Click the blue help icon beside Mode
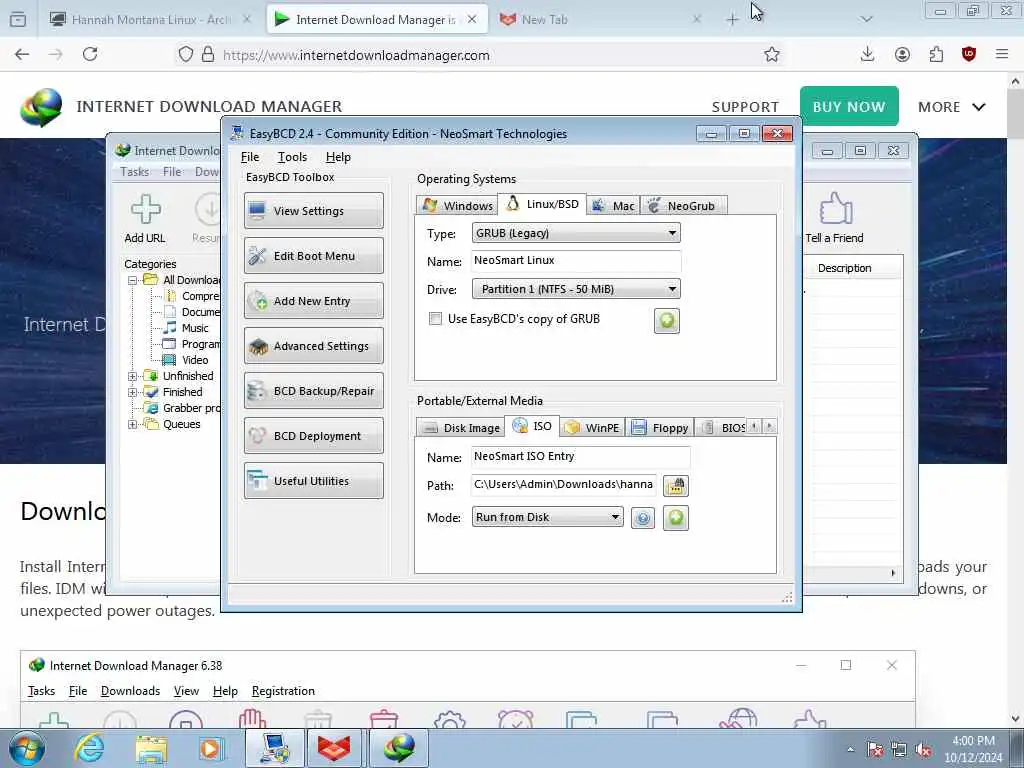 [x=643, y=519]
